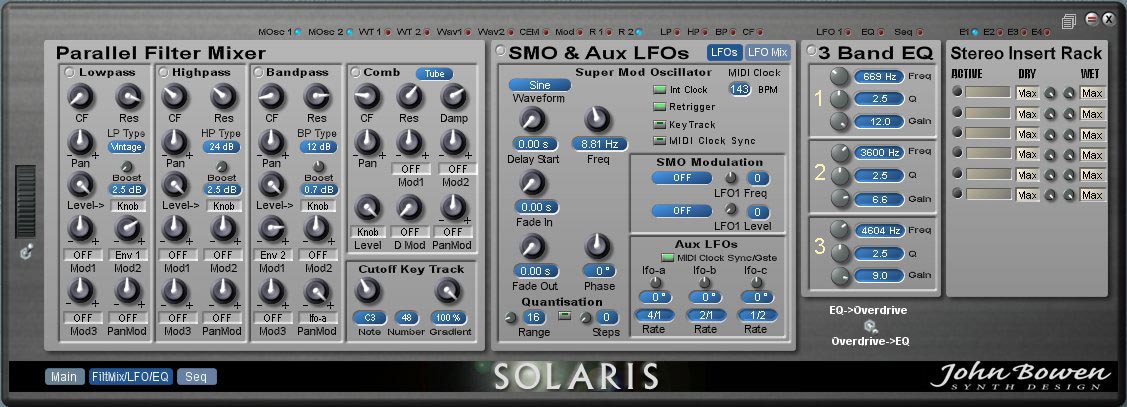Click the lfo-c Rate 1/2 button
The width and height of the screenshot is (1127, 407).
[x=756, y=315]
